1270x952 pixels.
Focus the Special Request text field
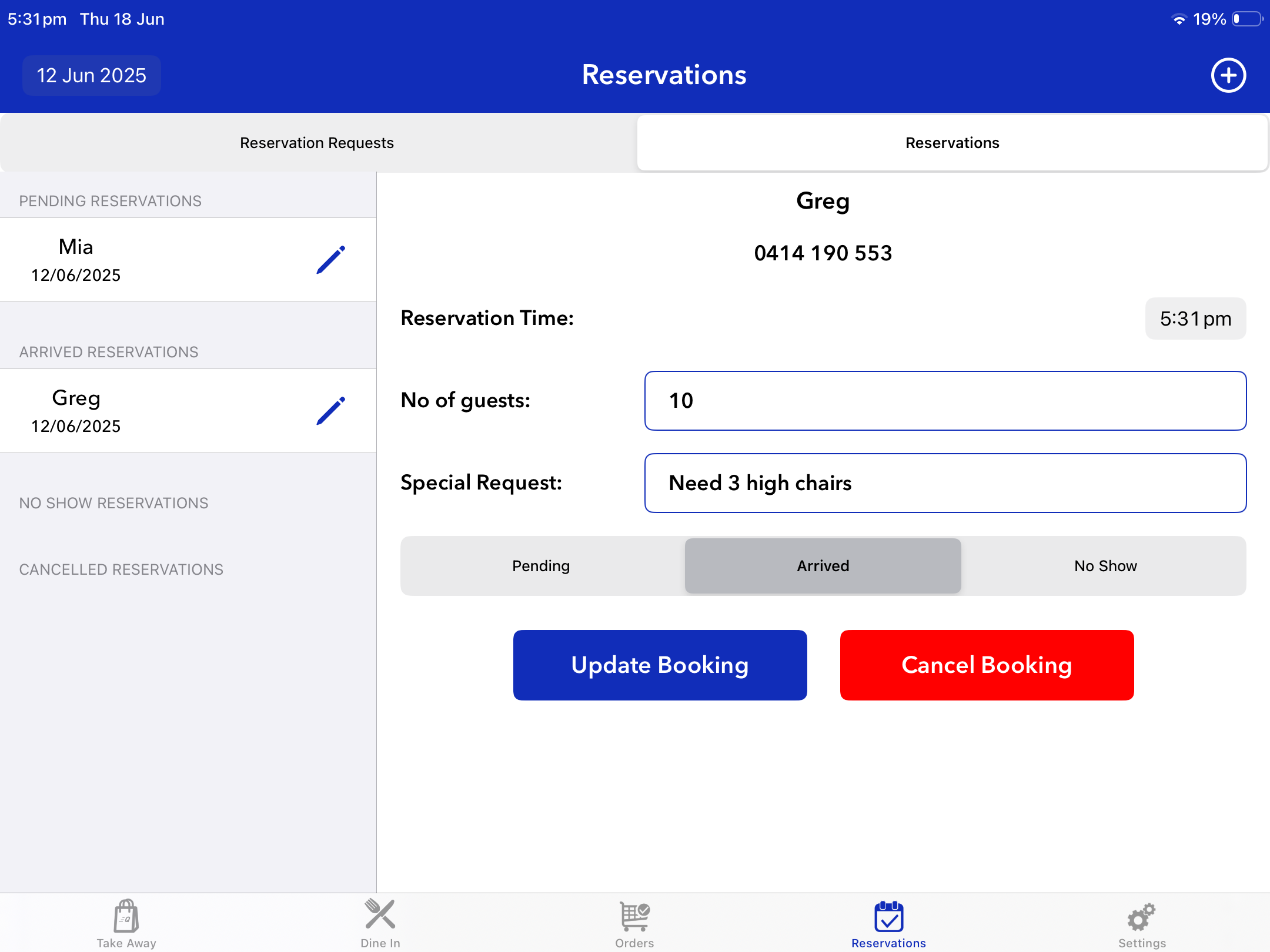[945, 483]
